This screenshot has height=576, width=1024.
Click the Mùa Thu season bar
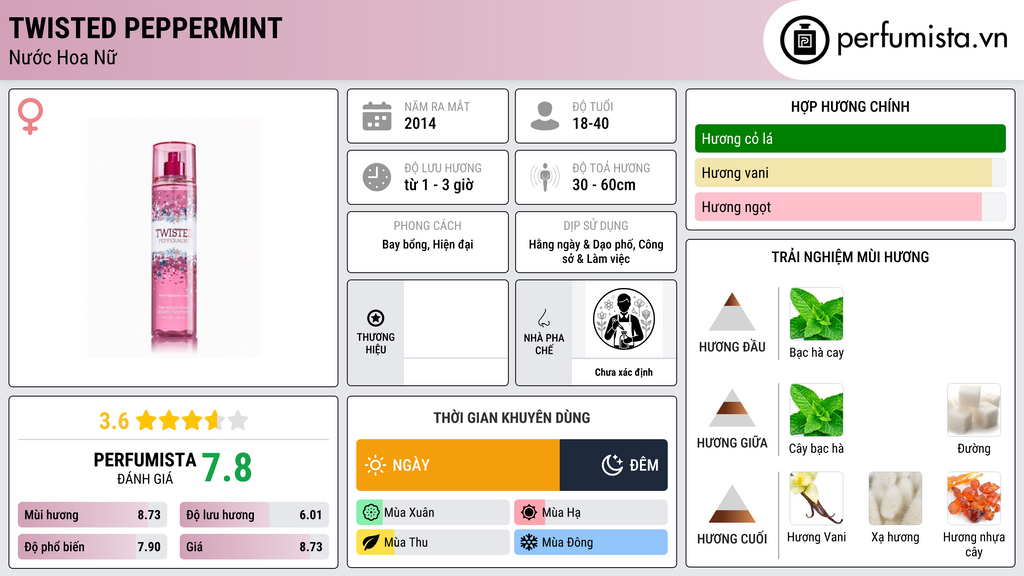point(433,543)
